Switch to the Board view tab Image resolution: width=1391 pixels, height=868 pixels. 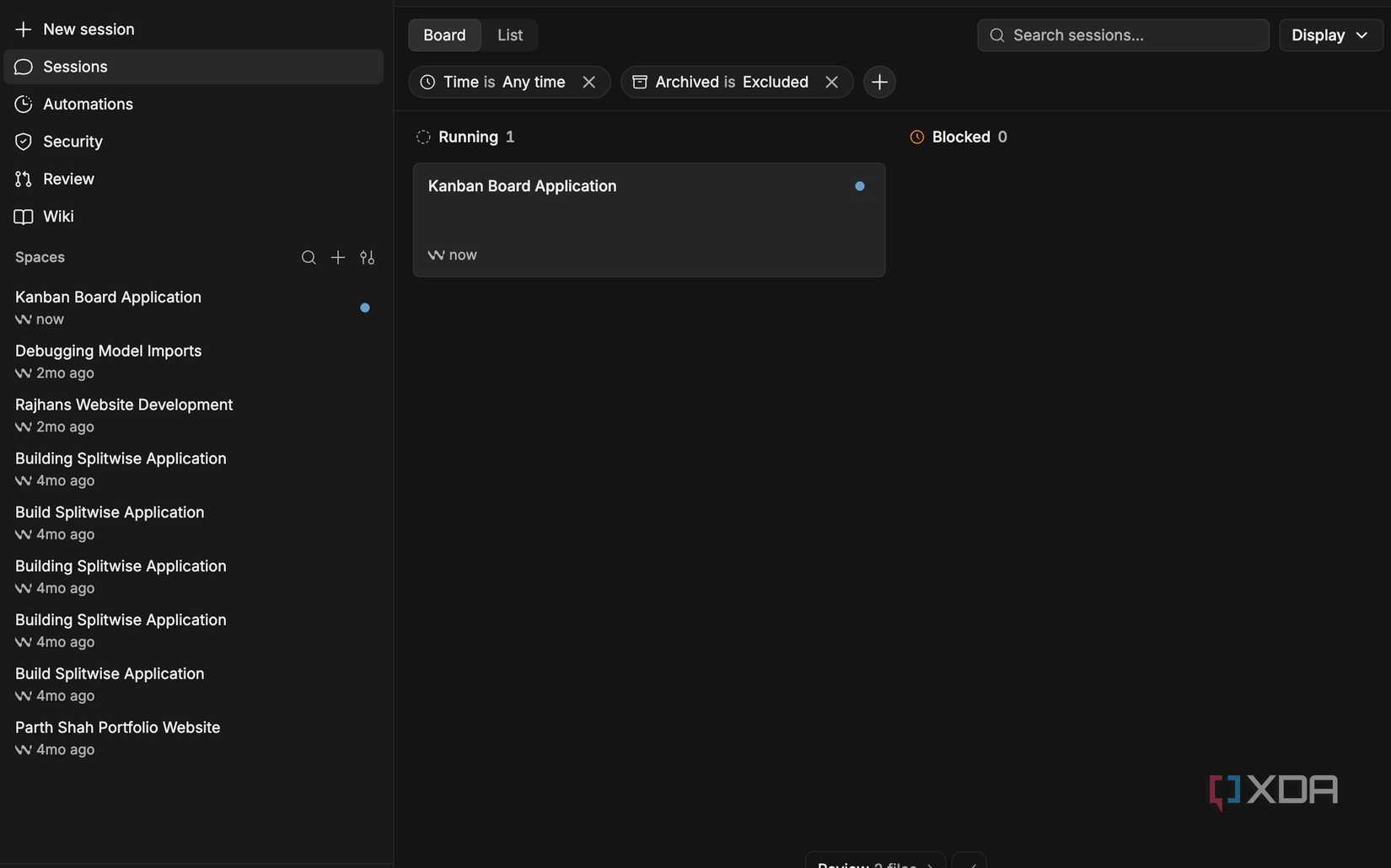tap(444, 35)
